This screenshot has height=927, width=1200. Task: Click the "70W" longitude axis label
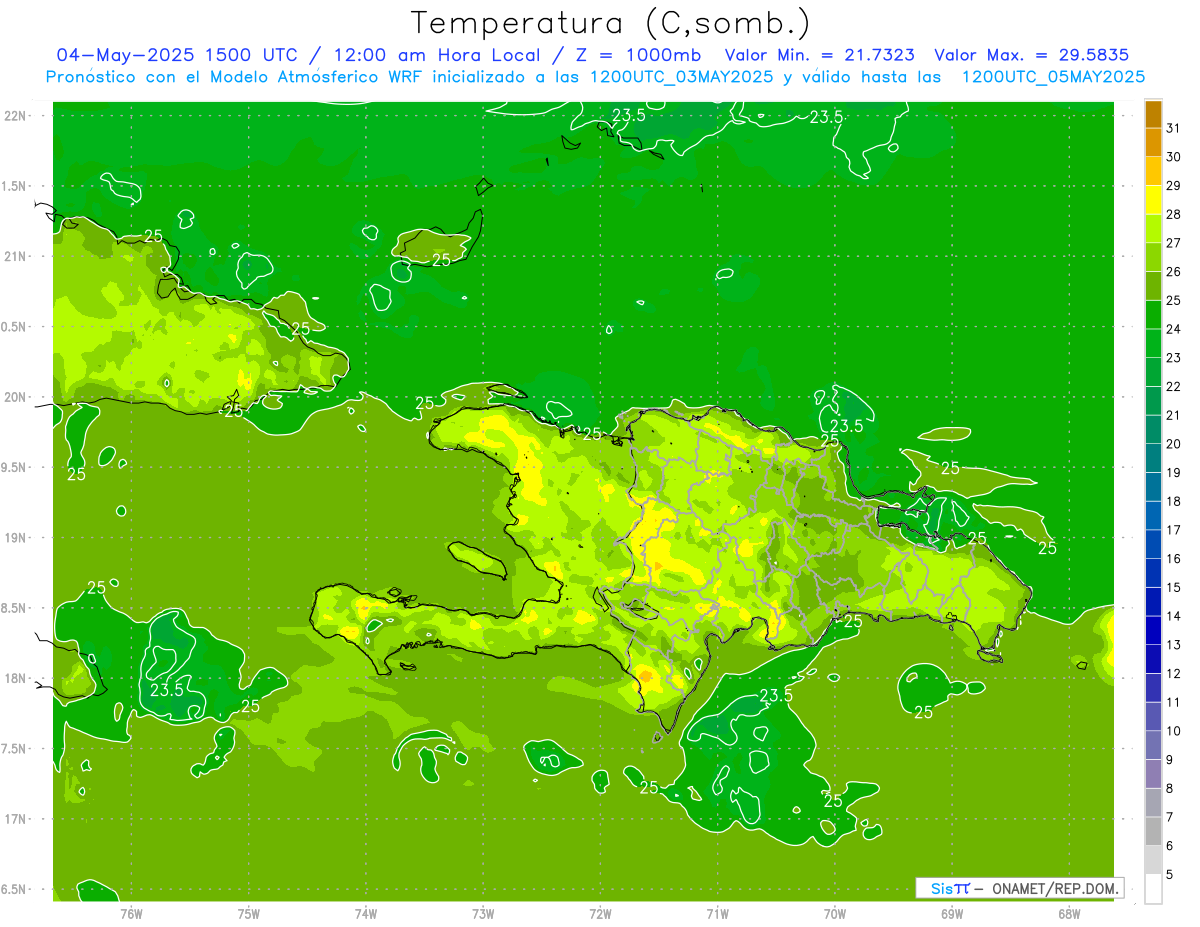(x=834, y=914)
